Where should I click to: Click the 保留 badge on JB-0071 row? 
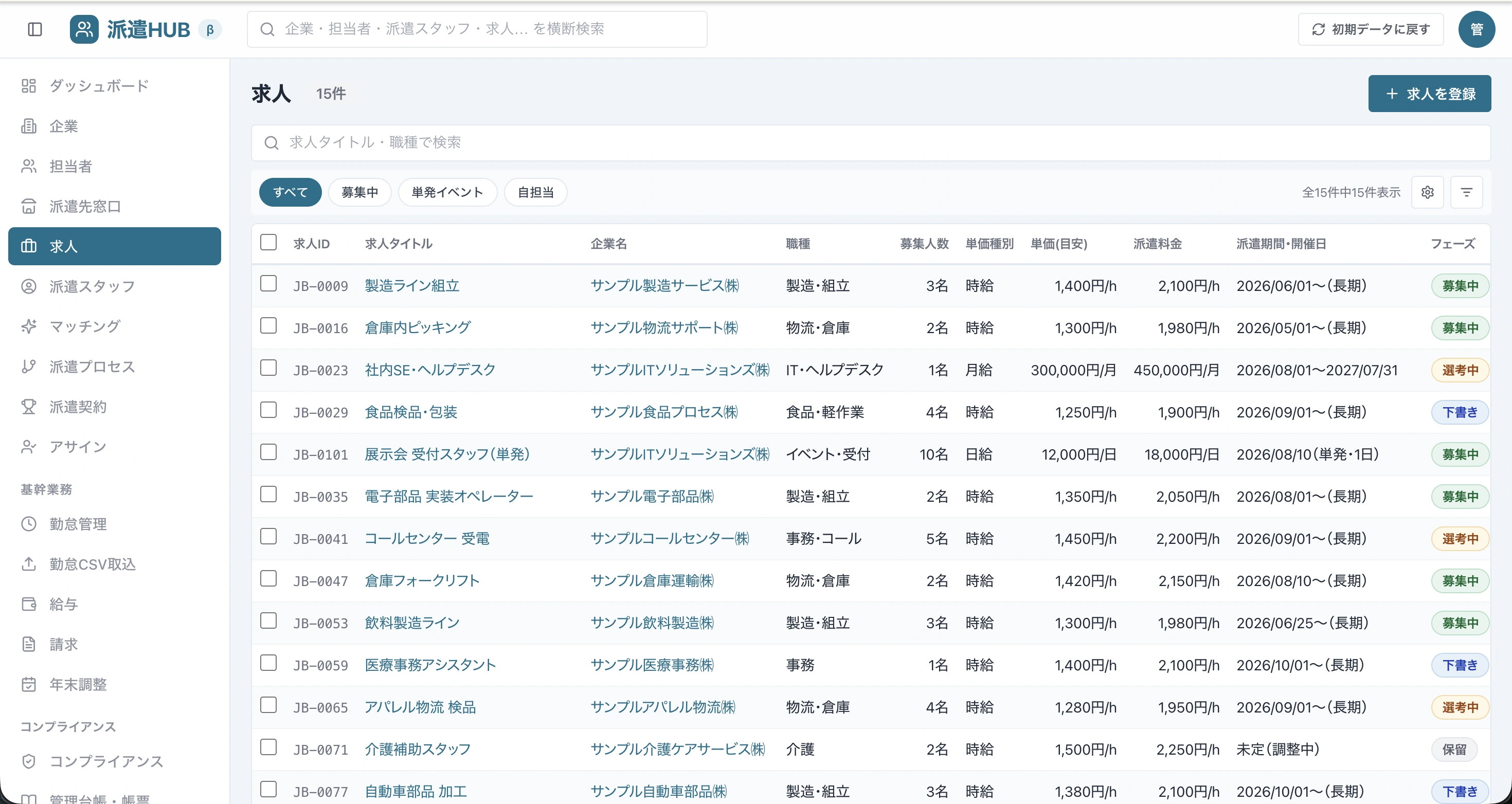1454,750
